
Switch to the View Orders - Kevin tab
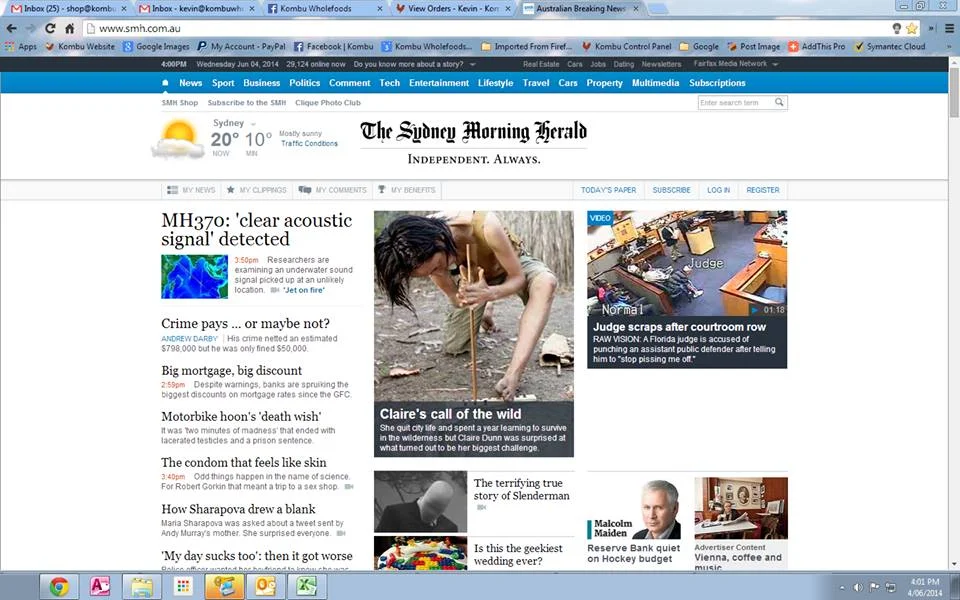[452, 9]
